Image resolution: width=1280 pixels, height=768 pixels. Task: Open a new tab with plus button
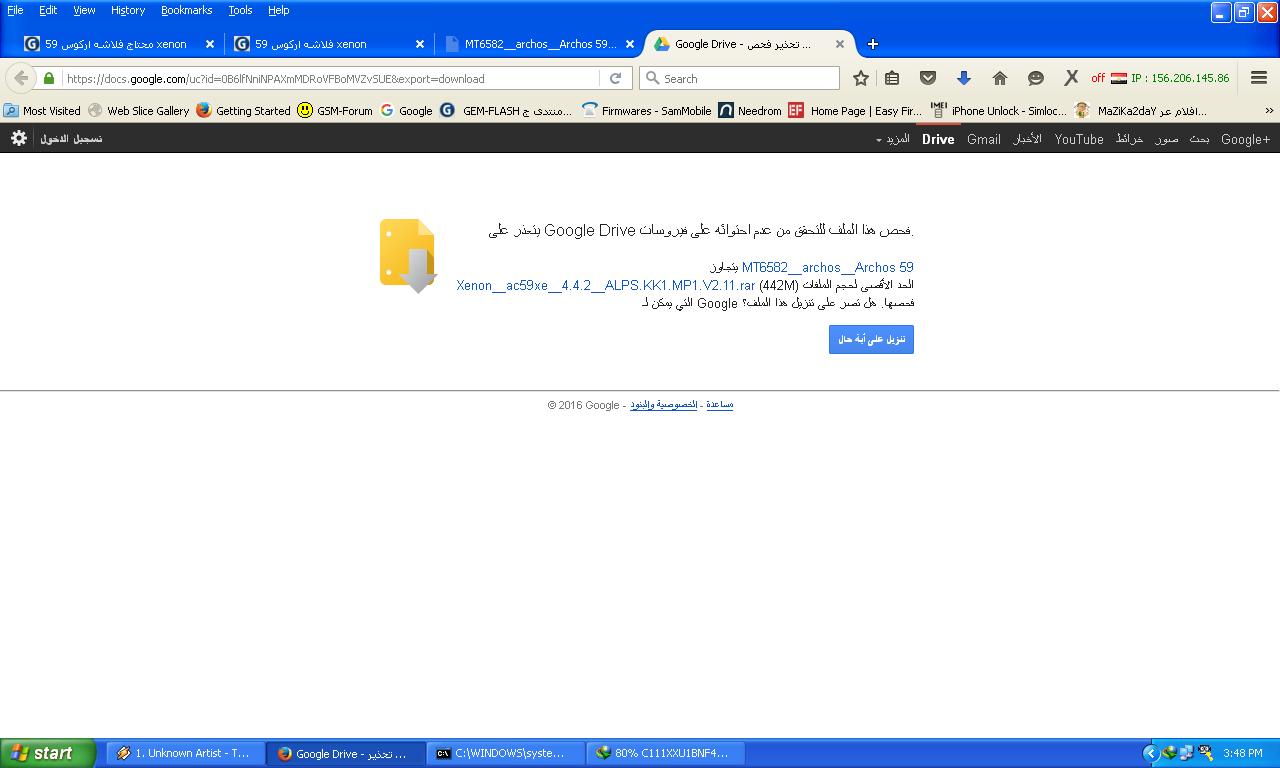(872, 44)
